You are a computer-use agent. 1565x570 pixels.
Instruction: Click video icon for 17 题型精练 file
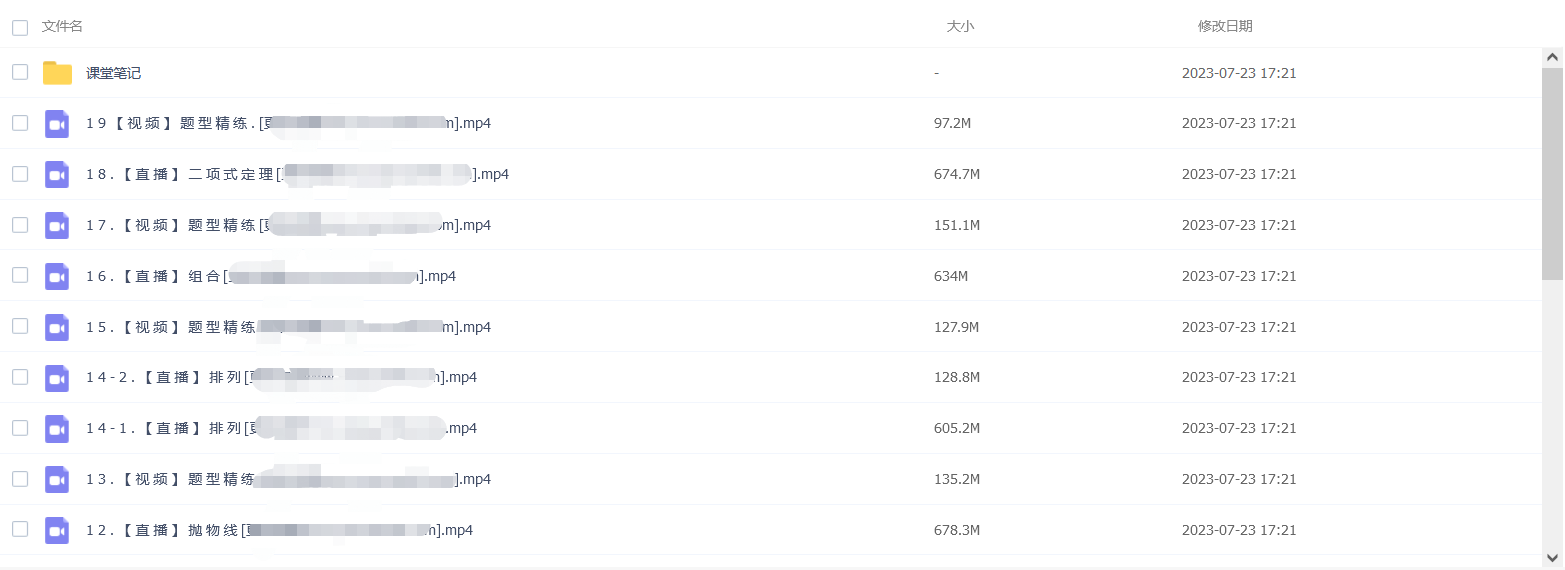click(x=57, y=226)
